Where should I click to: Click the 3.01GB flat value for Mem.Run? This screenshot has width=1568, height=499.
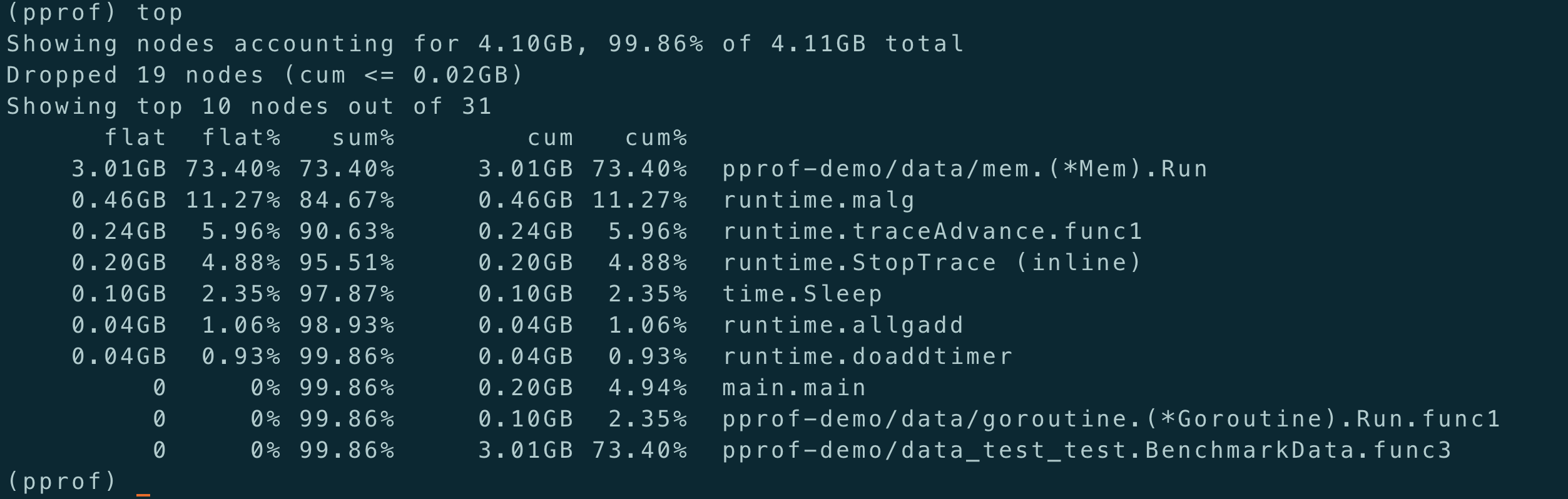(x=119, y=169)
